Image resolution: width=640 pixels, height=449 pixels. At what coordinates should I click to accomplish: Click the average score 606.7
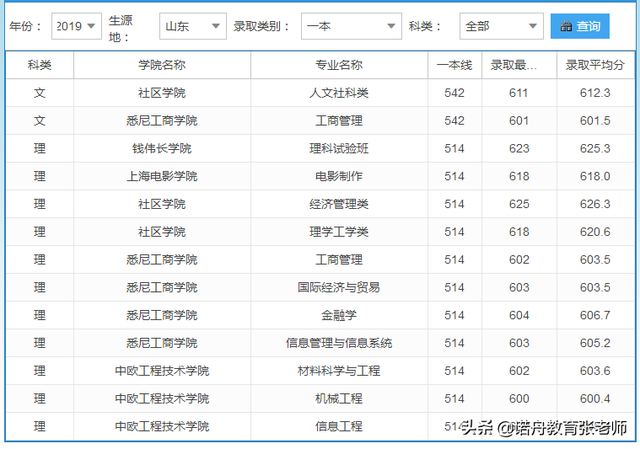pos(595,315)
